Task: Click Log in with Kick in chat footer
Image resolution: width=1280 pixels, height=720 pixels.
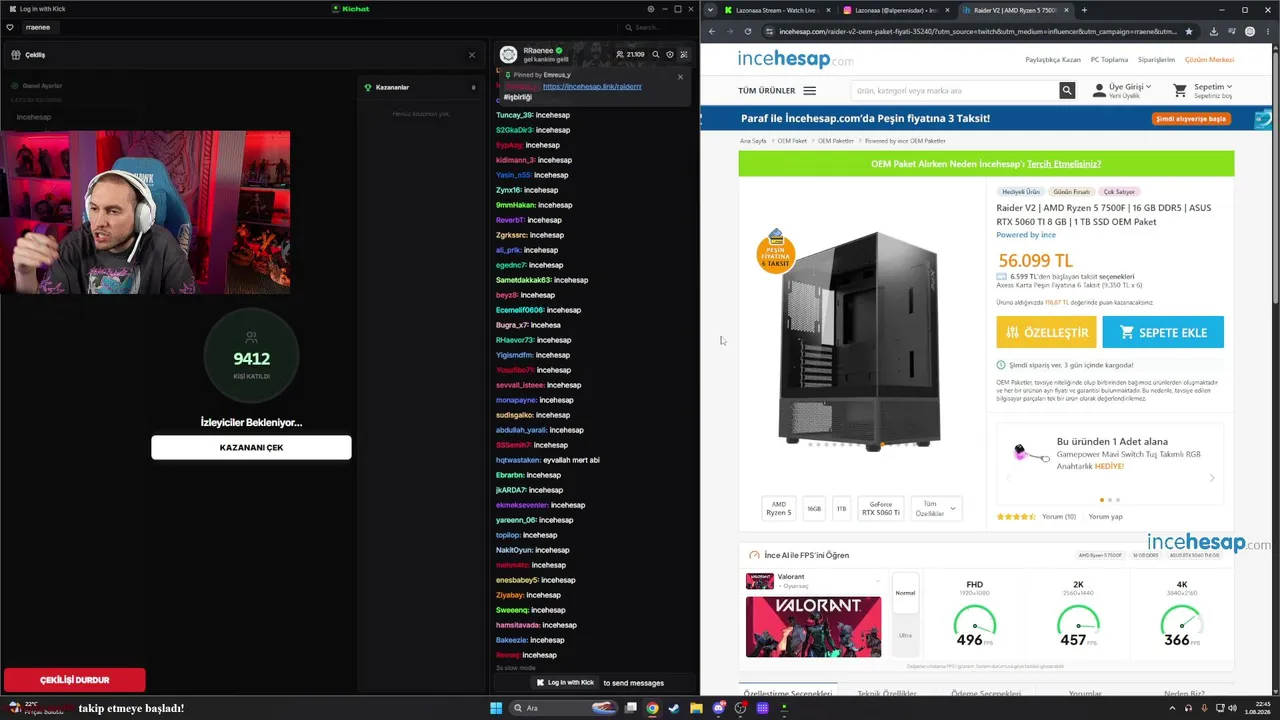Action: (x=565, y=682)
